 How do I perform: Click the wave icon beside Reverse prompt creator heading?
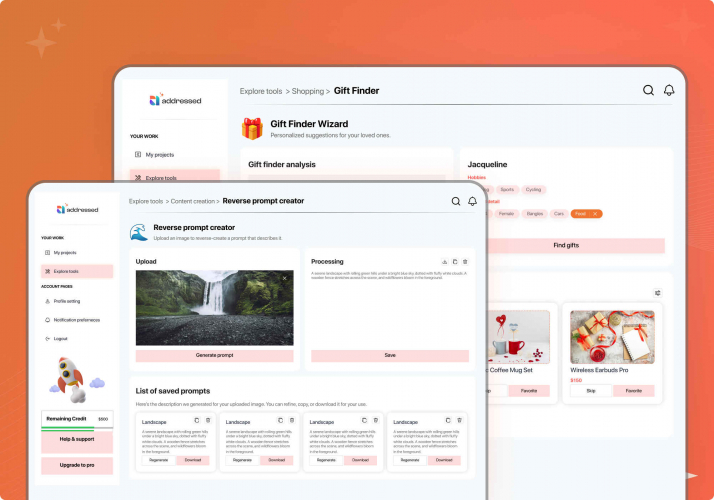click(138, 232)
